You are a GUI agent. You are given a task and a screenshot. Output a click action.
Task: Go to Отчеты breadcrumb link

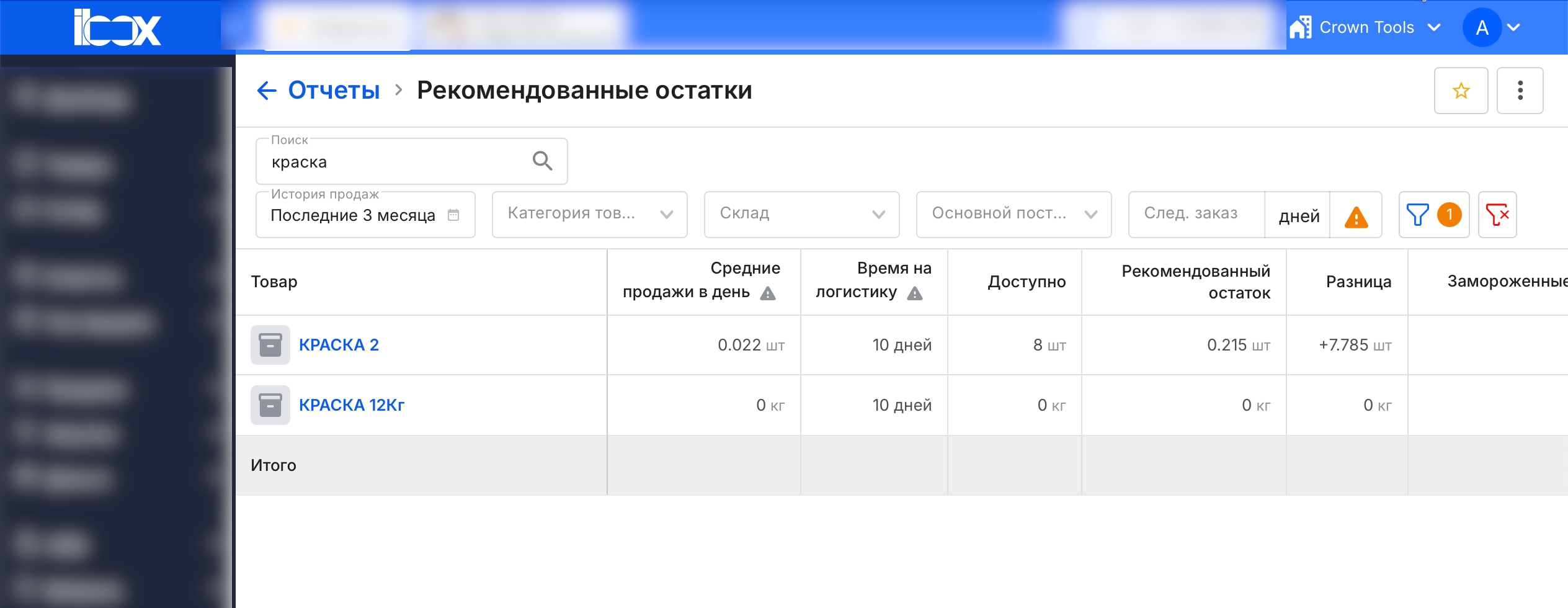click(334, 91)
